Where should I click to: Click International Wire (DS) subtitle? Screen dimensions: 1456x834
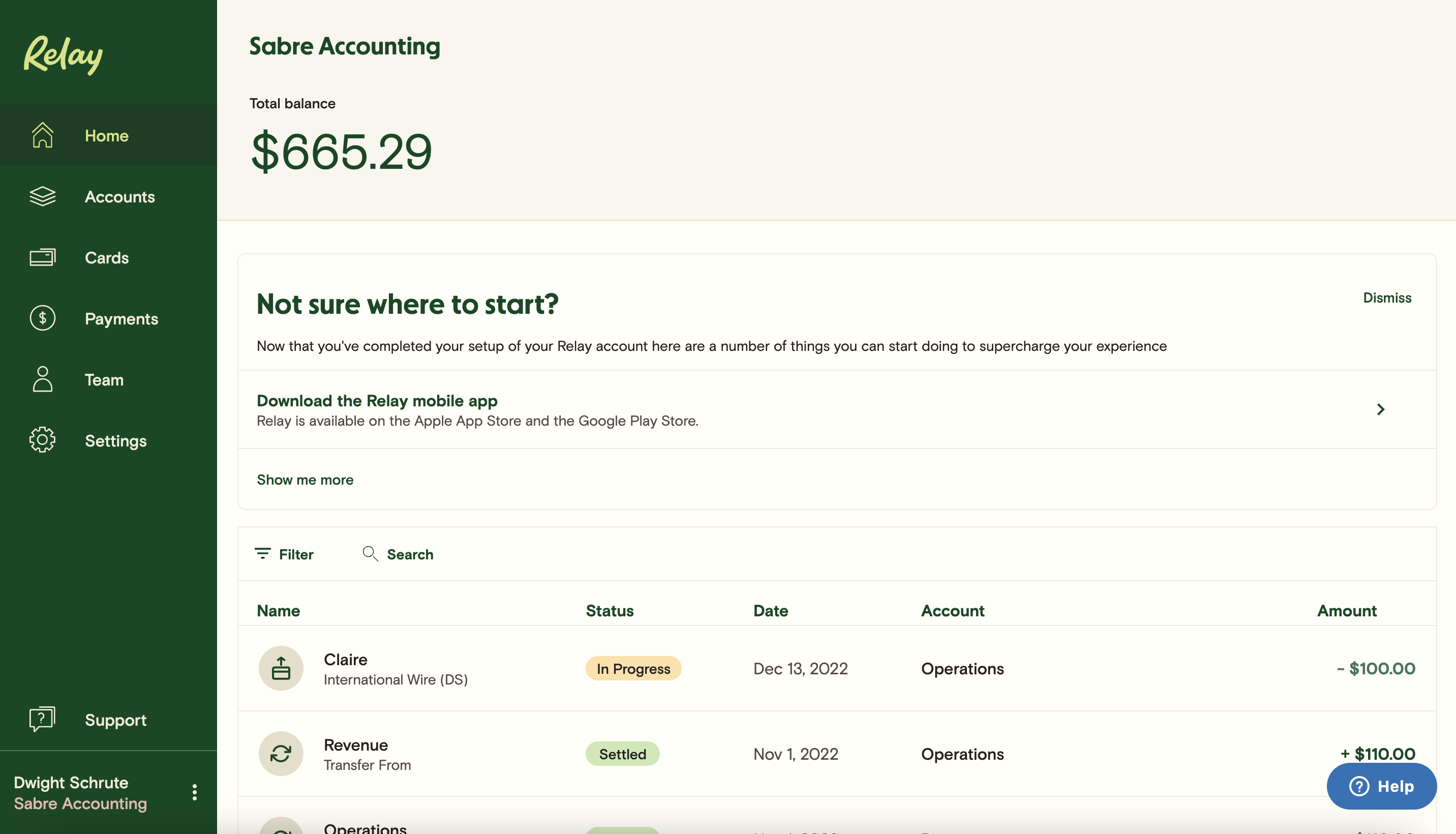click(x=396, y=679)
